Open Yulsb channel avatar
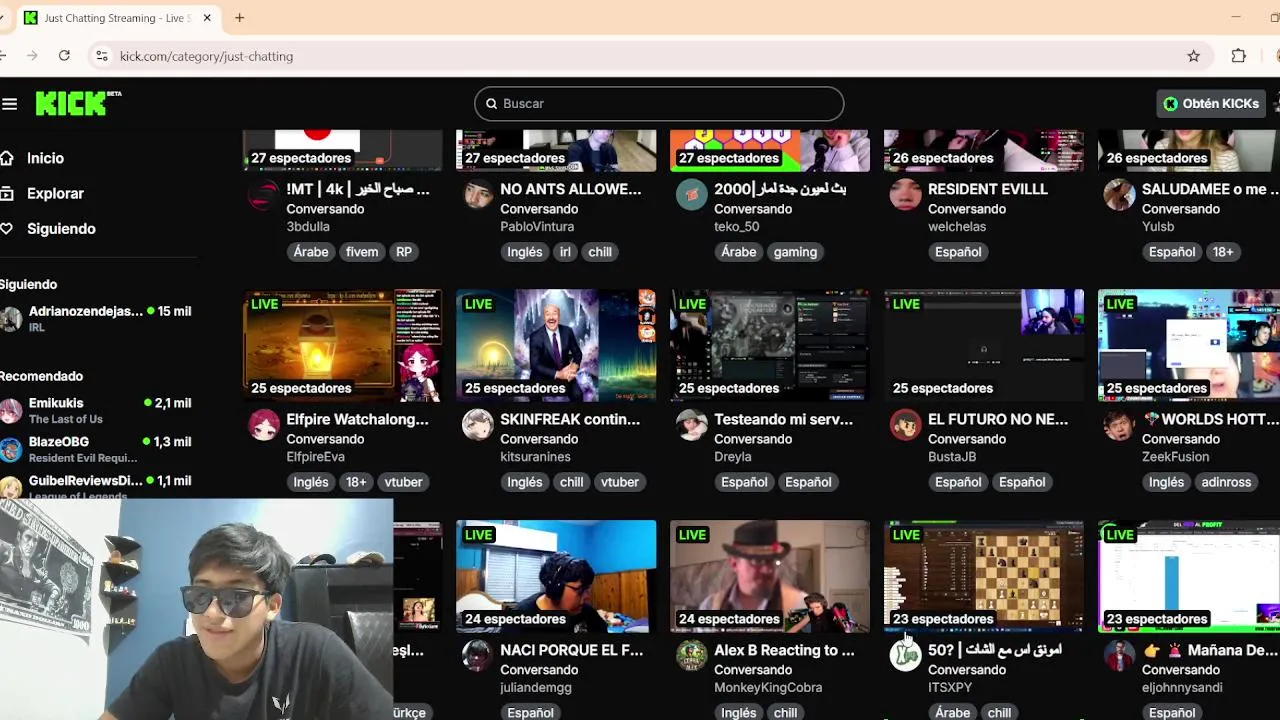1280x720 pixels. tap(1120, 195)
